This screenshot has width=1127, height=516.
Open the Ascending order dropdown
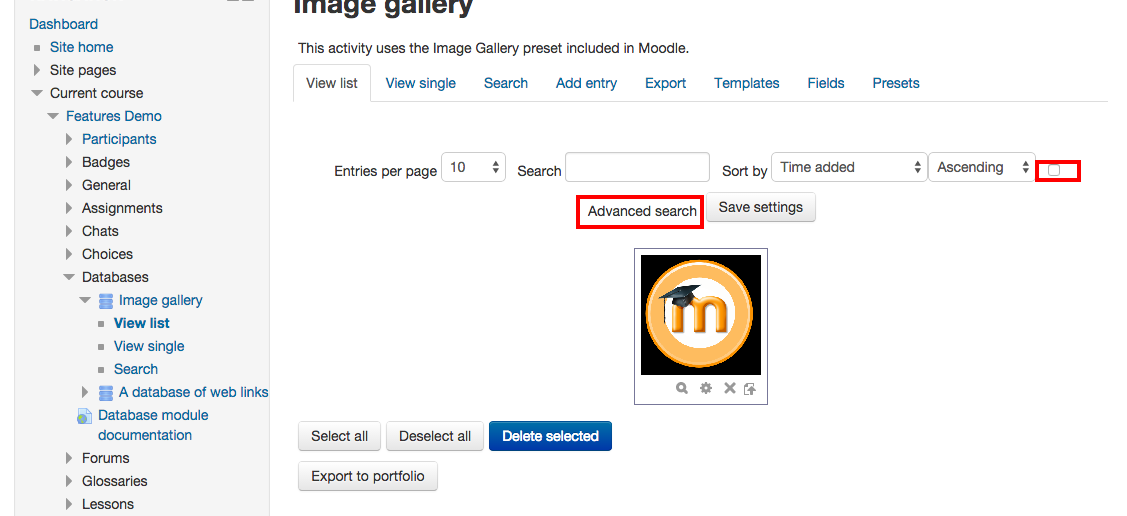point(982,167)
